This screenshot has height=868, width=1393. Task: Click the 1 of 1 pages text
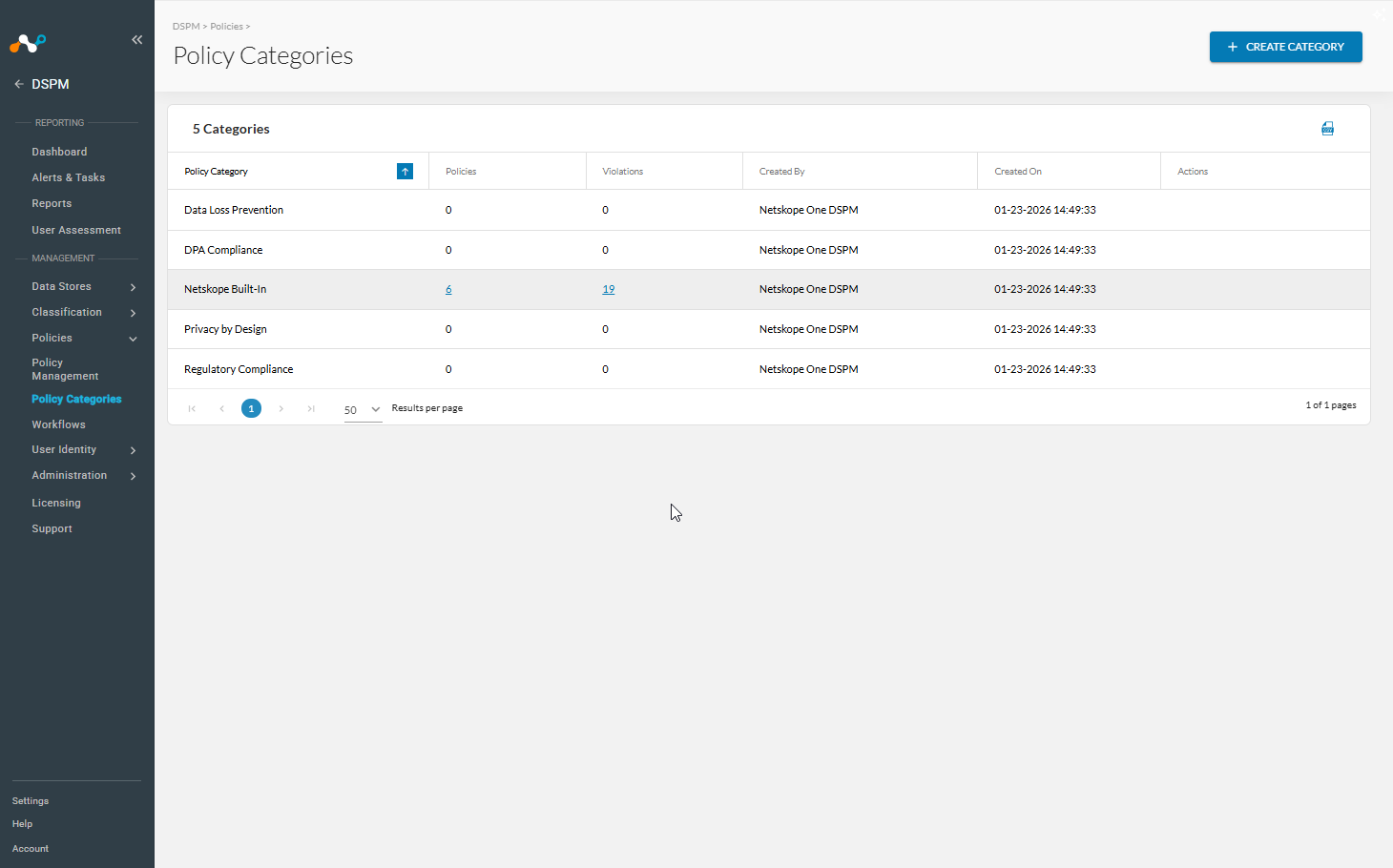click(1331, 405)
